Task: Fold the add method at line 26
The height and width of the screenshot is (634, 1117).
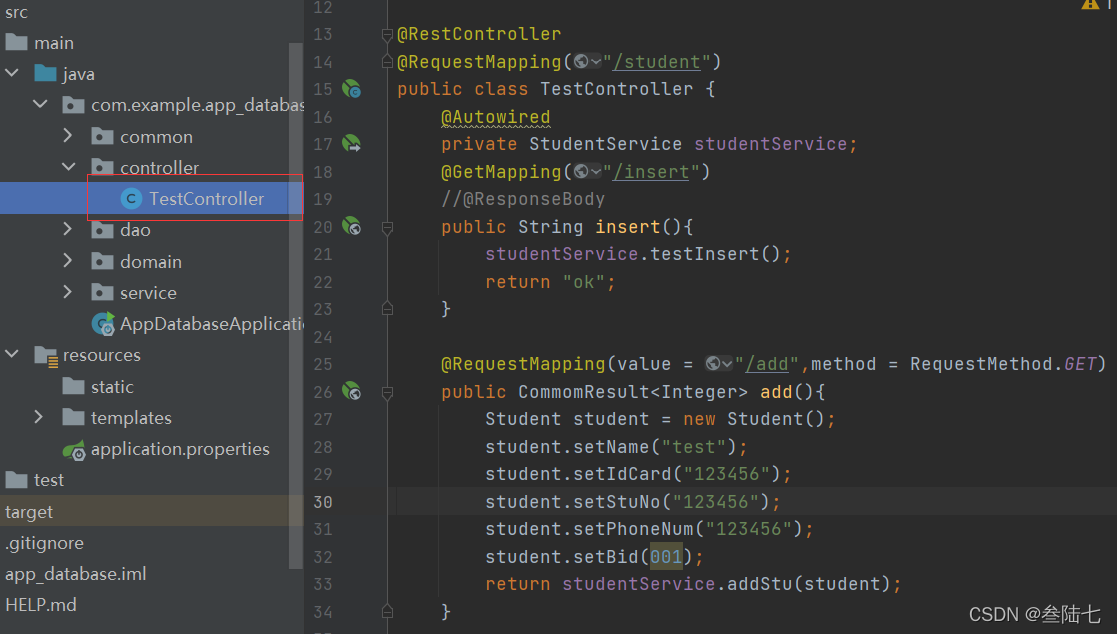Action: [x=388, y=393]
